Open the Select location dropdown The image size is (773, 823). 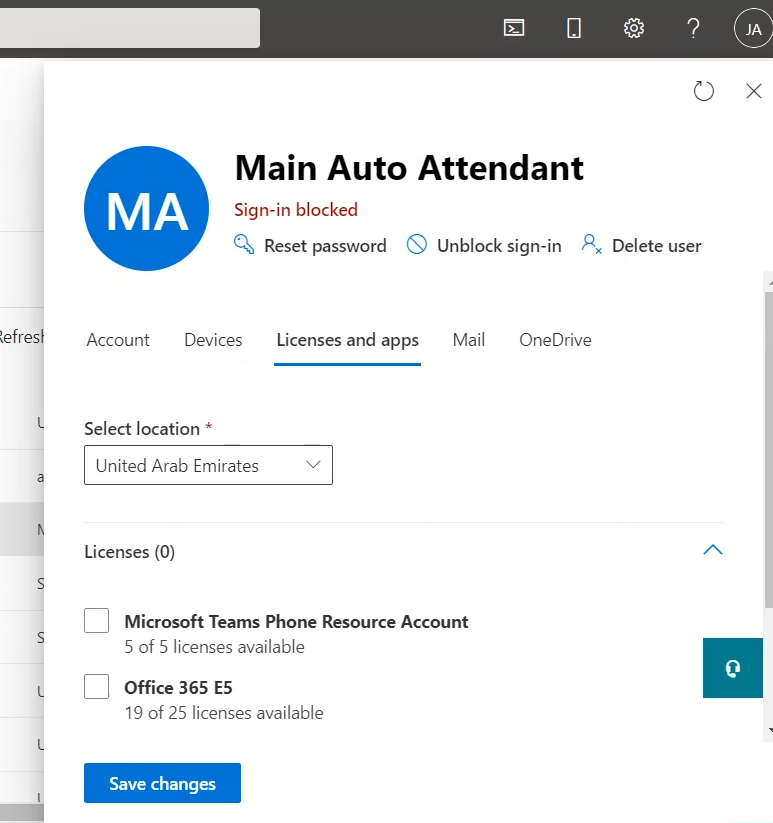pos(208,466)
